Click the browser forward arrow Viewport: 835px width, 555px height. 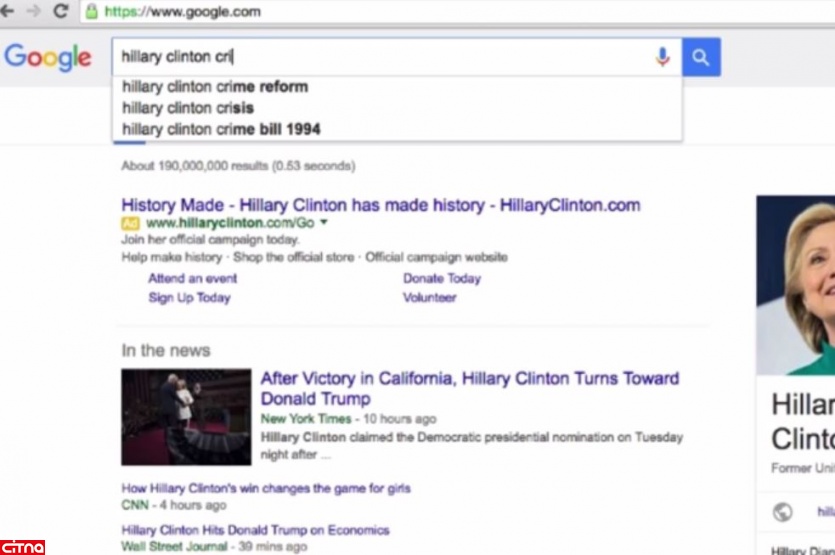tap(33, 11)
